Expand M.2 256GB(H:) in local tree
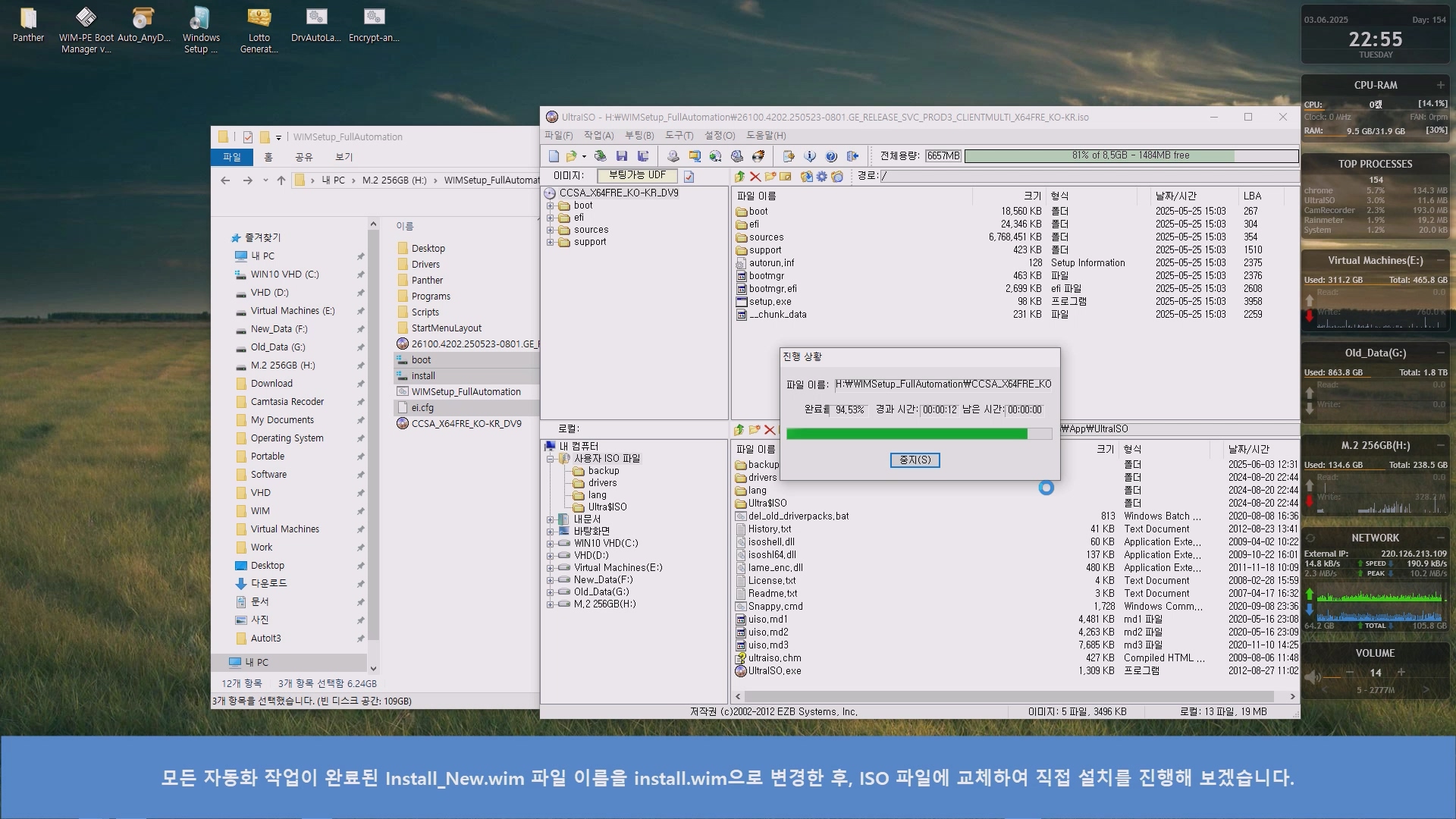 point(551,604)
